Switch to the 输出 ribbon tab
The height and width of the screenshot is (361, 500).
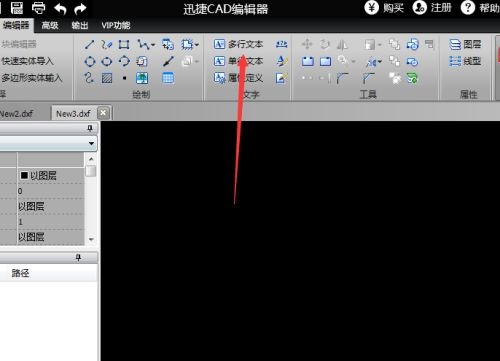(80, 25)
